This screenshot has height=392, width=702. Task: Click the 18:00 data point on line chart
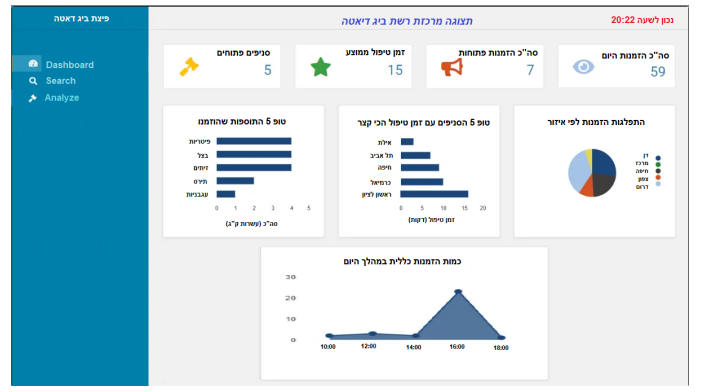(x=501, y=338)
